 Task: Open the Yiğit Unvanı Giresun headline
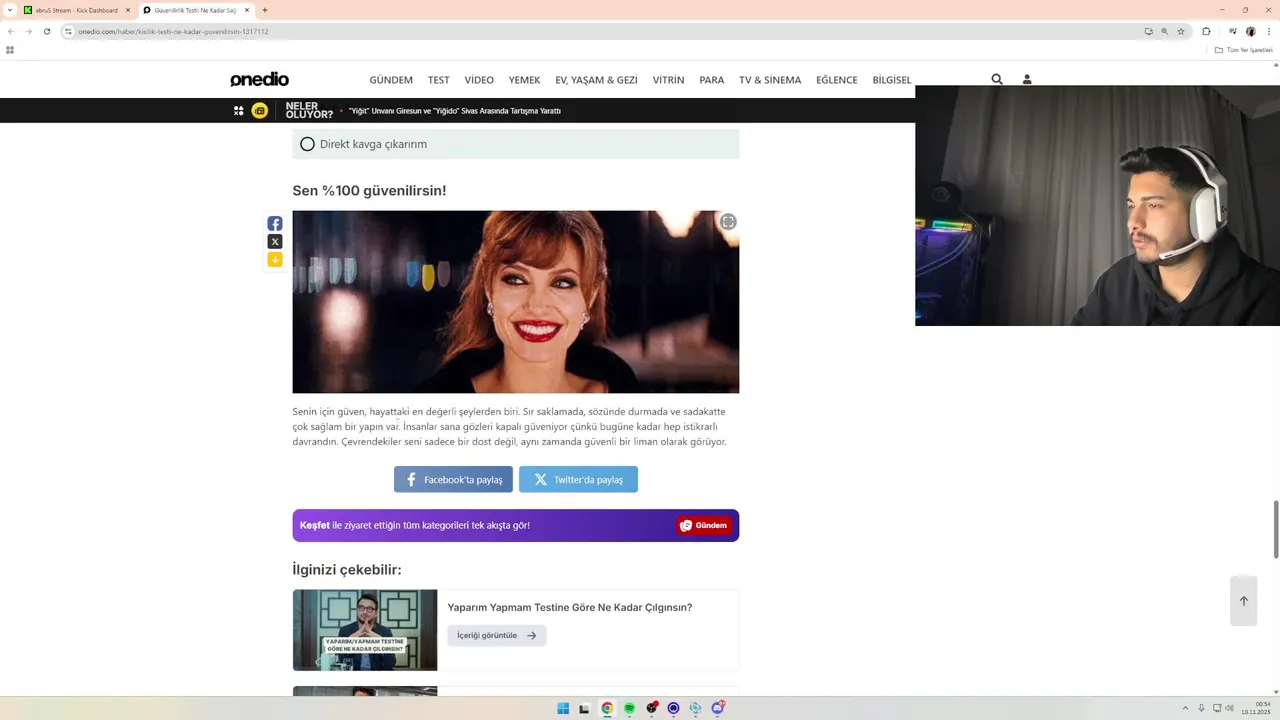click(x=455, y=111)
